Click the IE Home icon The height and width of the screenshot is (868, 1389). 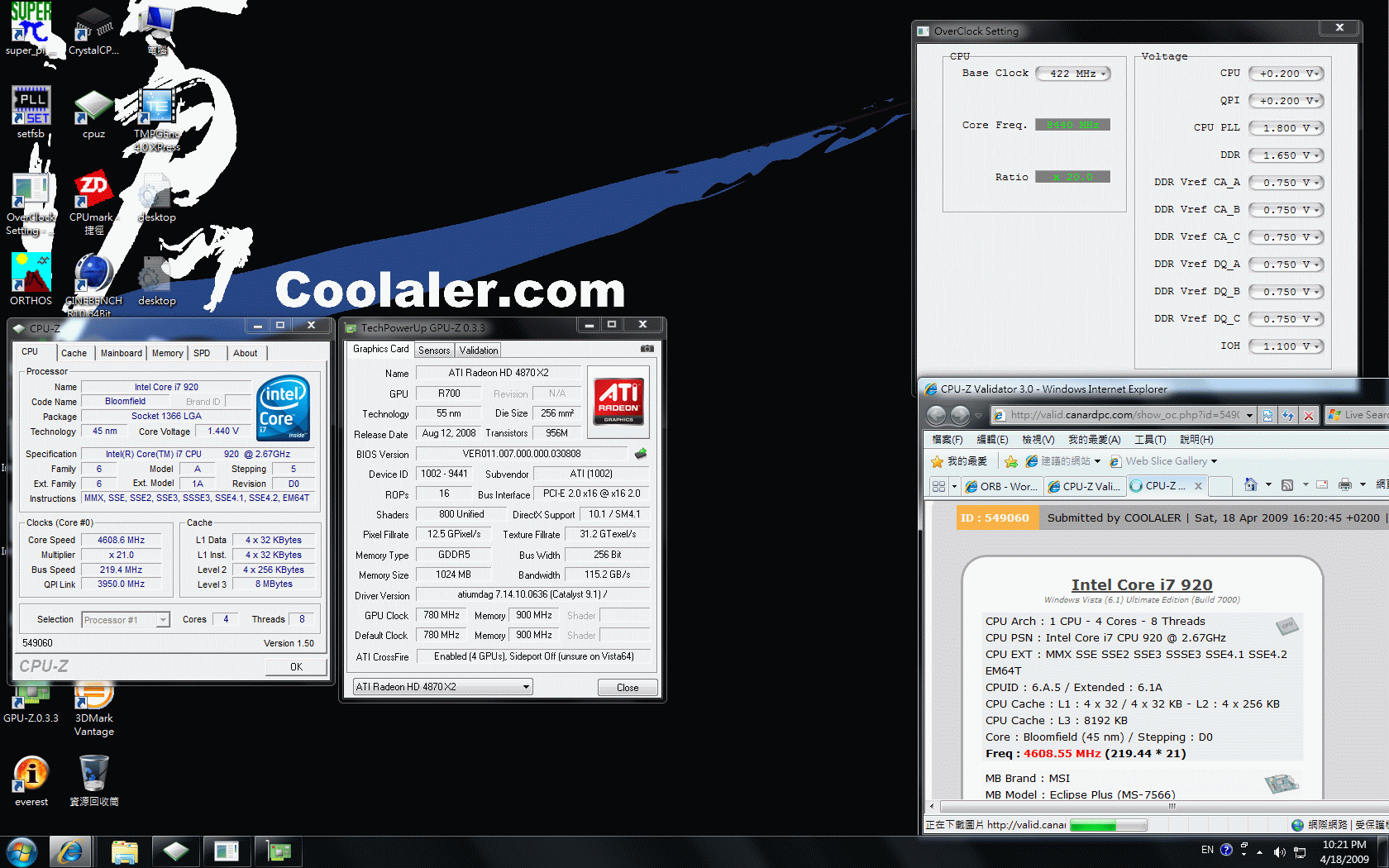click(1250, 485)
